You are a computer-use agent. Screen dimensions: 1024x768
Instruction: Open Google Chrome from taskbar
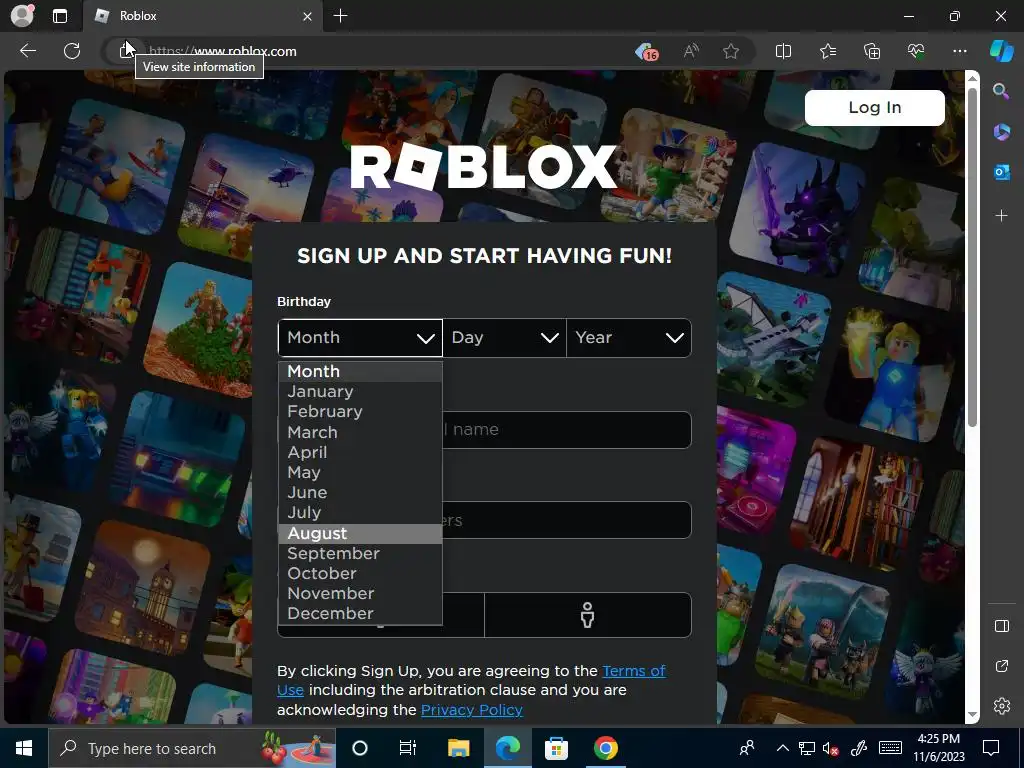[605, 748]
